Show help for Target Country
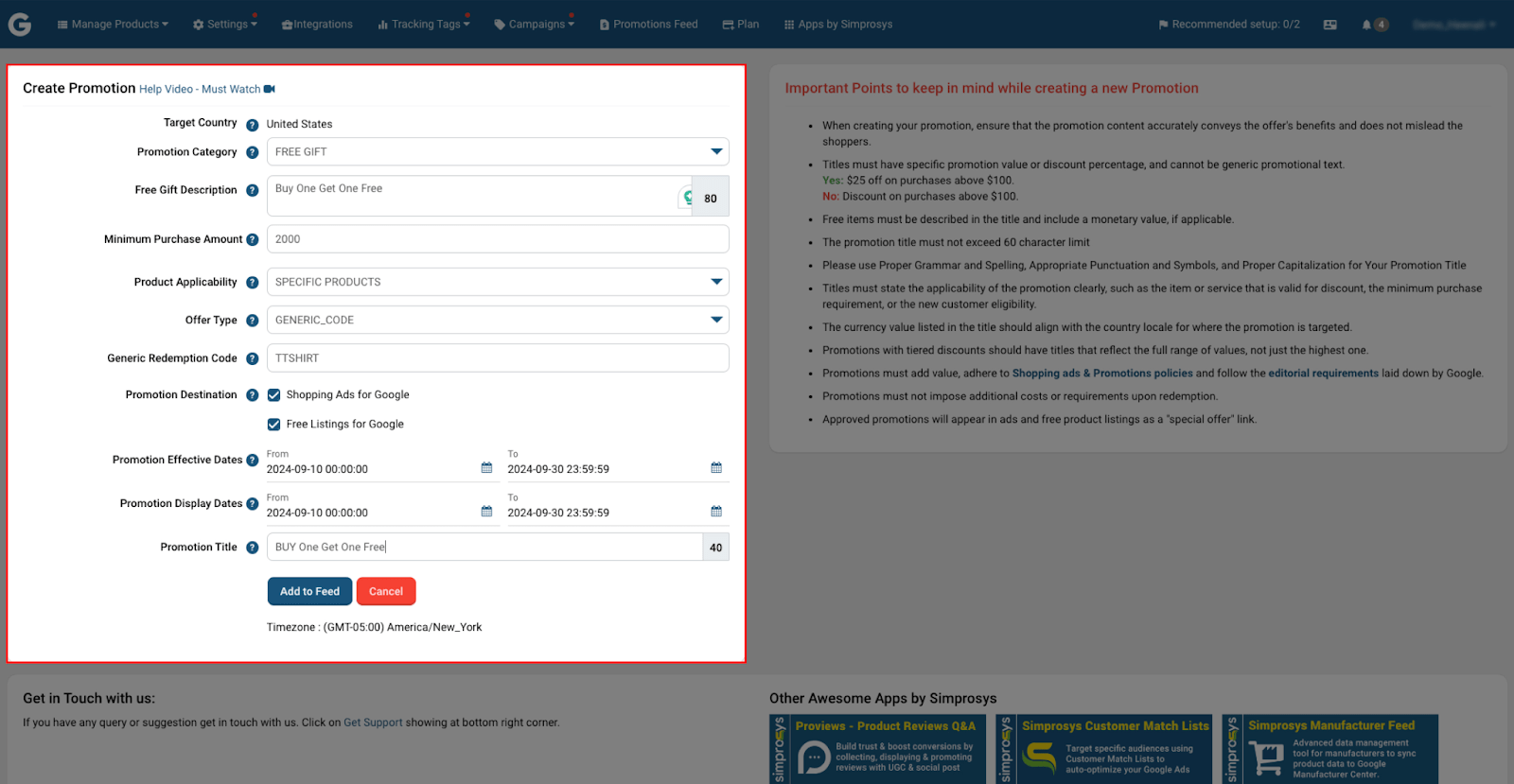The image size is (1514, 784). pos(253,125)
